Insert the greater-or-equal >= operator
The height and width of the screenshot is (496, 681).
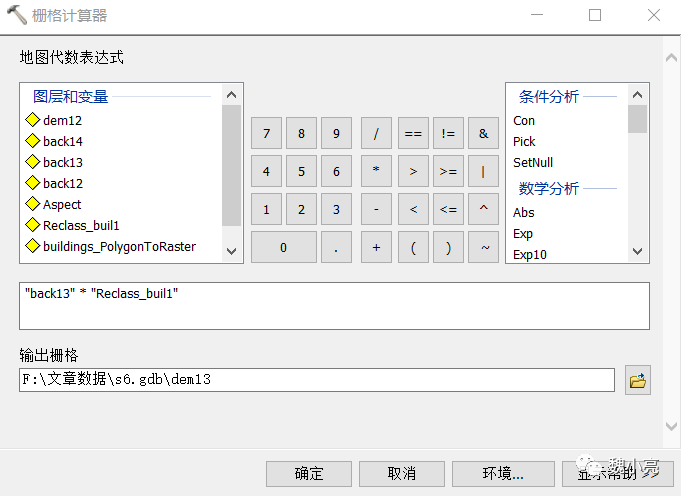(x=448, y=171)
